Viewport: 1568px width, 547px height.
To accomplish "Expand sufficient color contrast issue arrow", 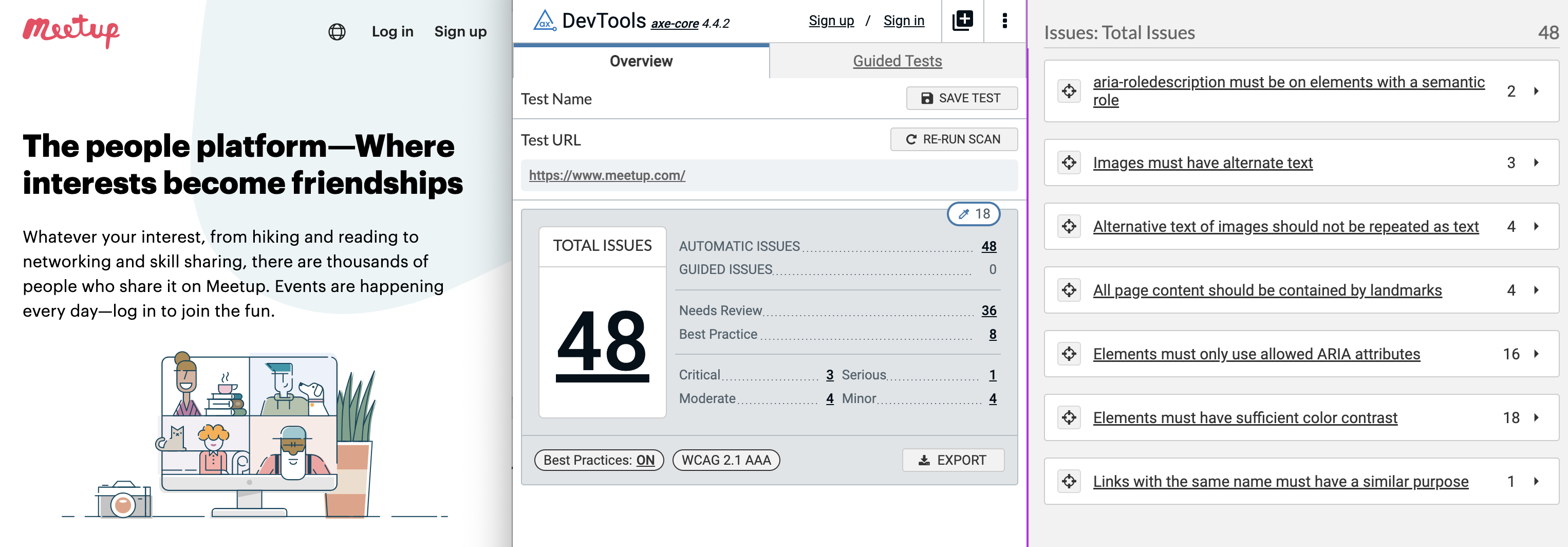I will pos(1536,418).
